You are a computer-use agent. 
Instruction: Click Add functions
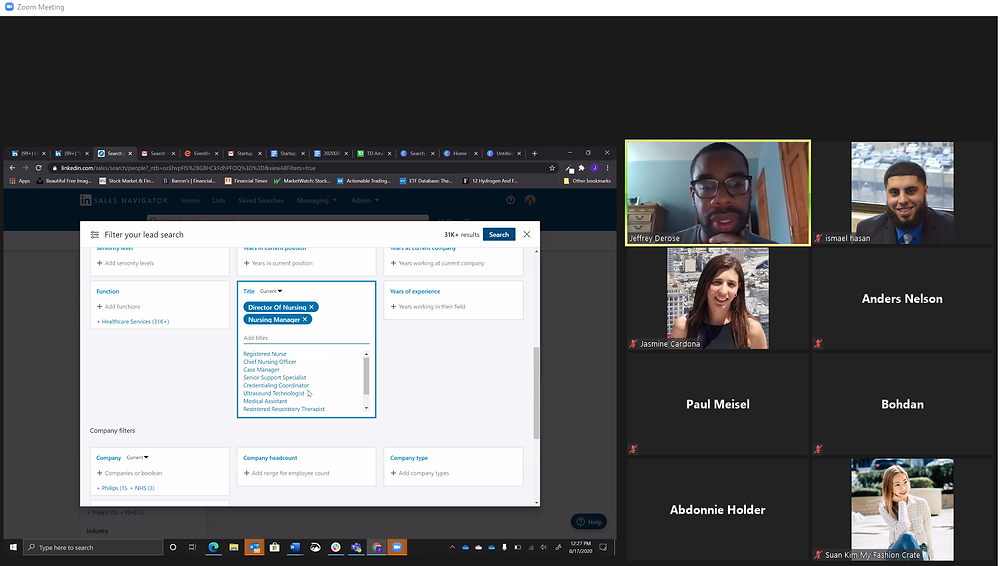[119, 306]
